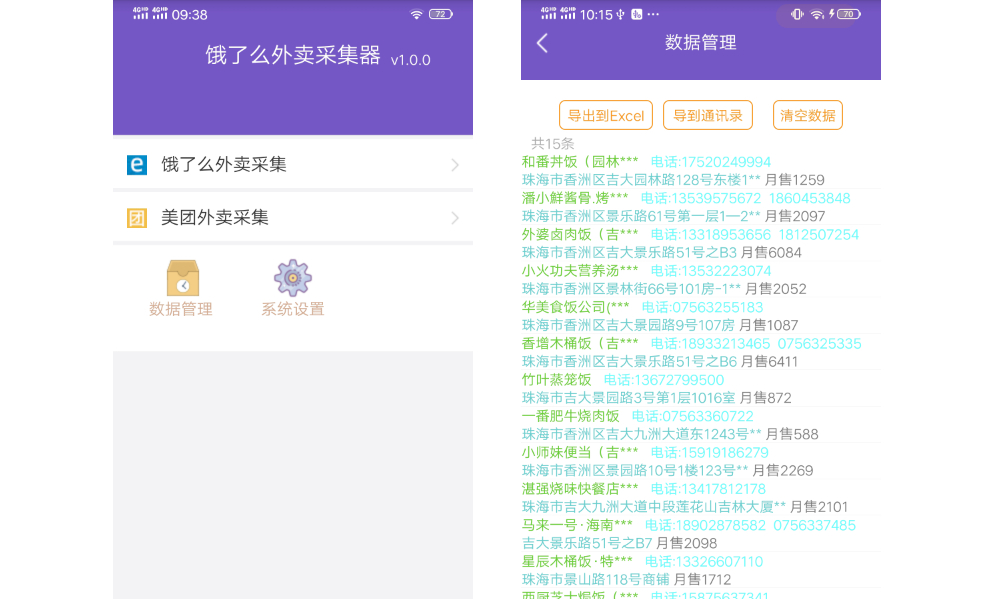Click the app title 饿了么外卖采集器
This screenshot has height=599, width=992.
pos(293,56)
